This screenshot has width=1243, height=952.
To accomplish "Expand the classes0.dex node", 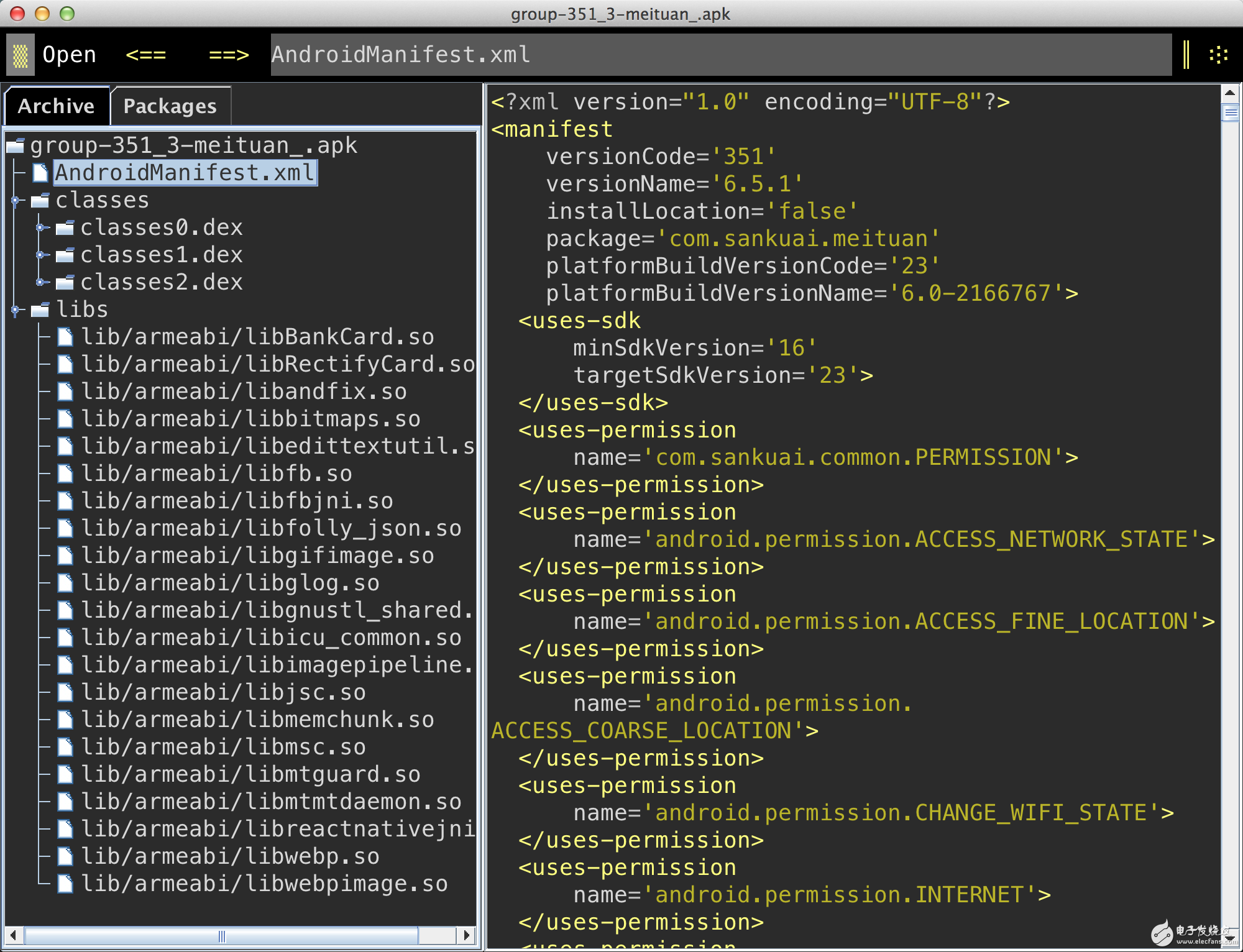I will coord(40,227).
